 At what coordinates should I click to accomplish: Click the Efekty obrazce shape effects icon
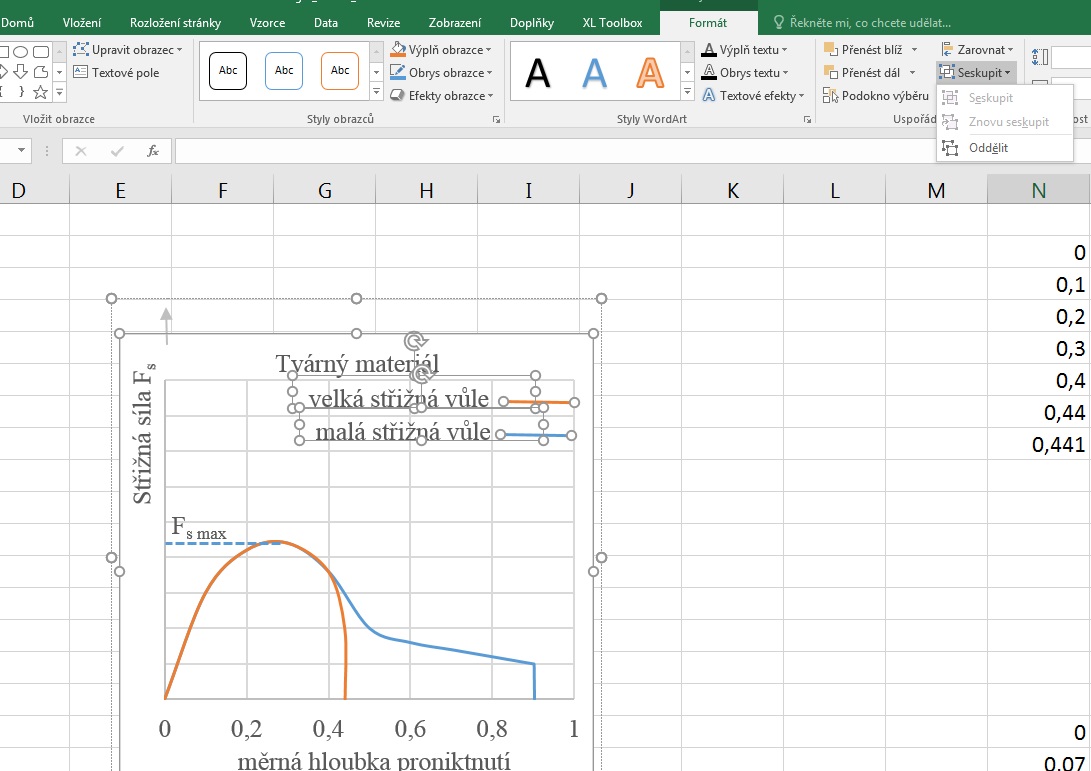coord(398,96)
